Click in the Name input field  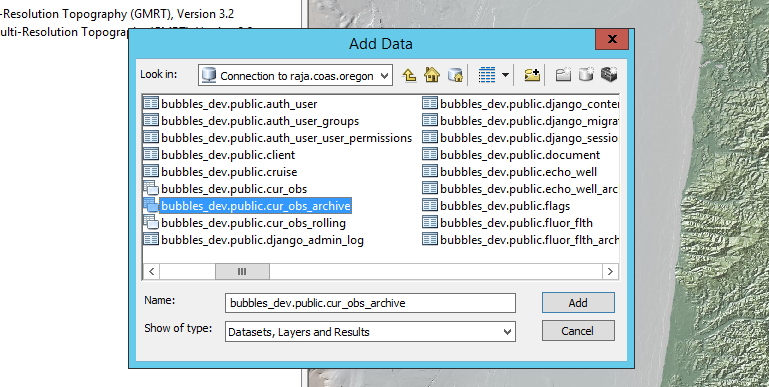point(370,303)
